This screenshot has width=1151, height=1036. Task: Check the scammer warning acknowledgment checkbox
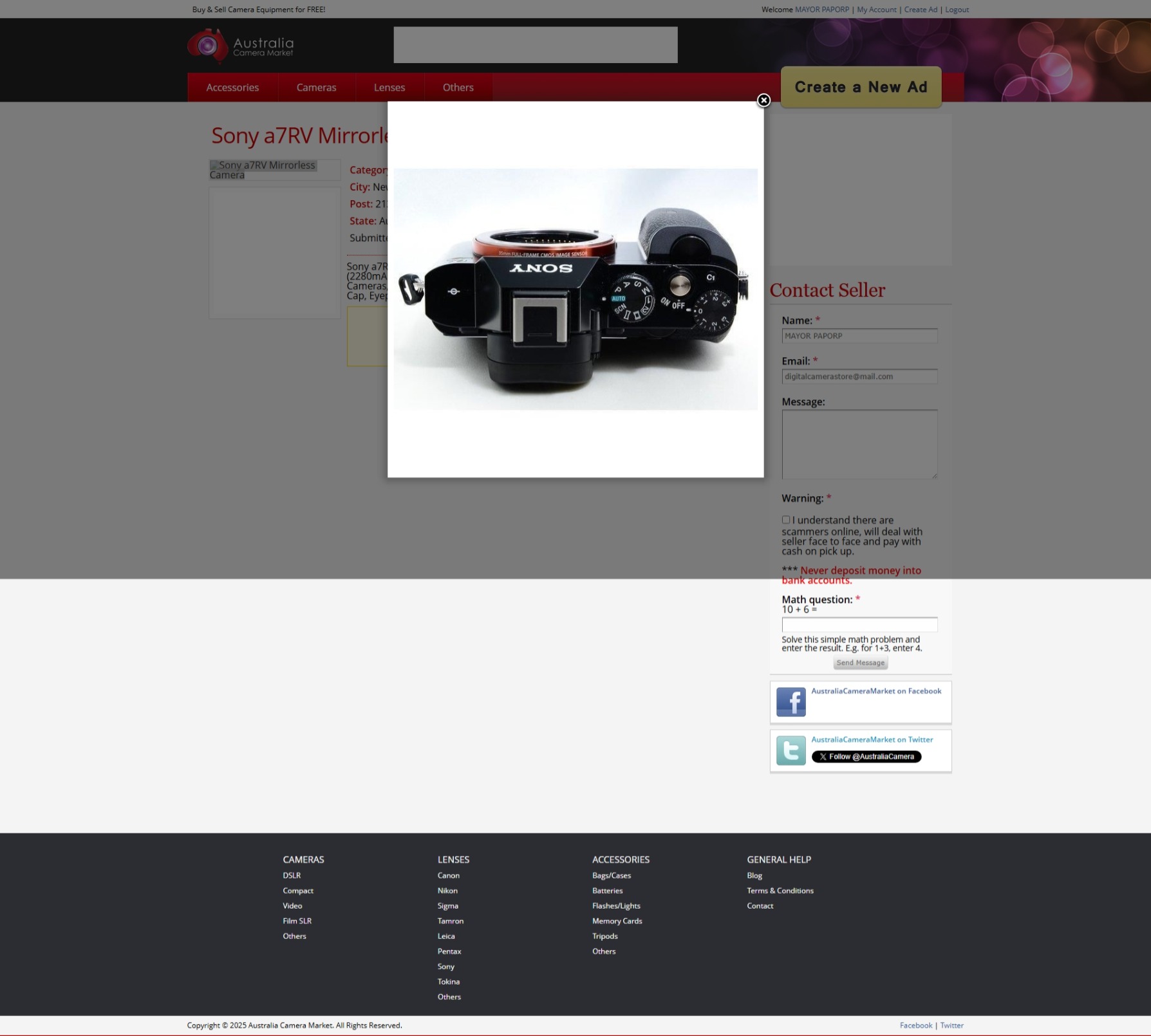coord(786,520)
